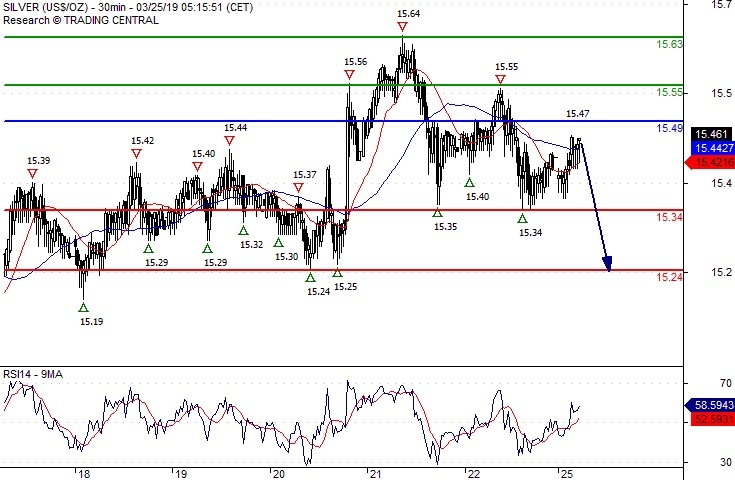Click the blue 15.4427 moving average tag
Screen dimensions: 735x480
click(x=712, y=148)
